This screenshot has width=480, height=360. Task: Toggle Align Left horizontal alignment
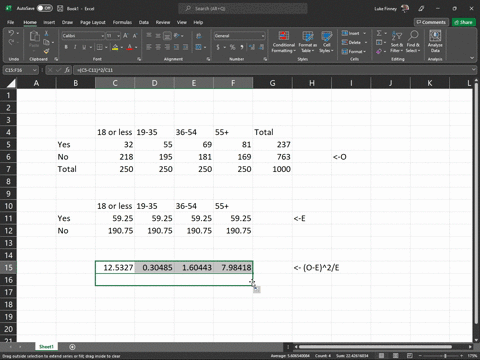[149, 47]
